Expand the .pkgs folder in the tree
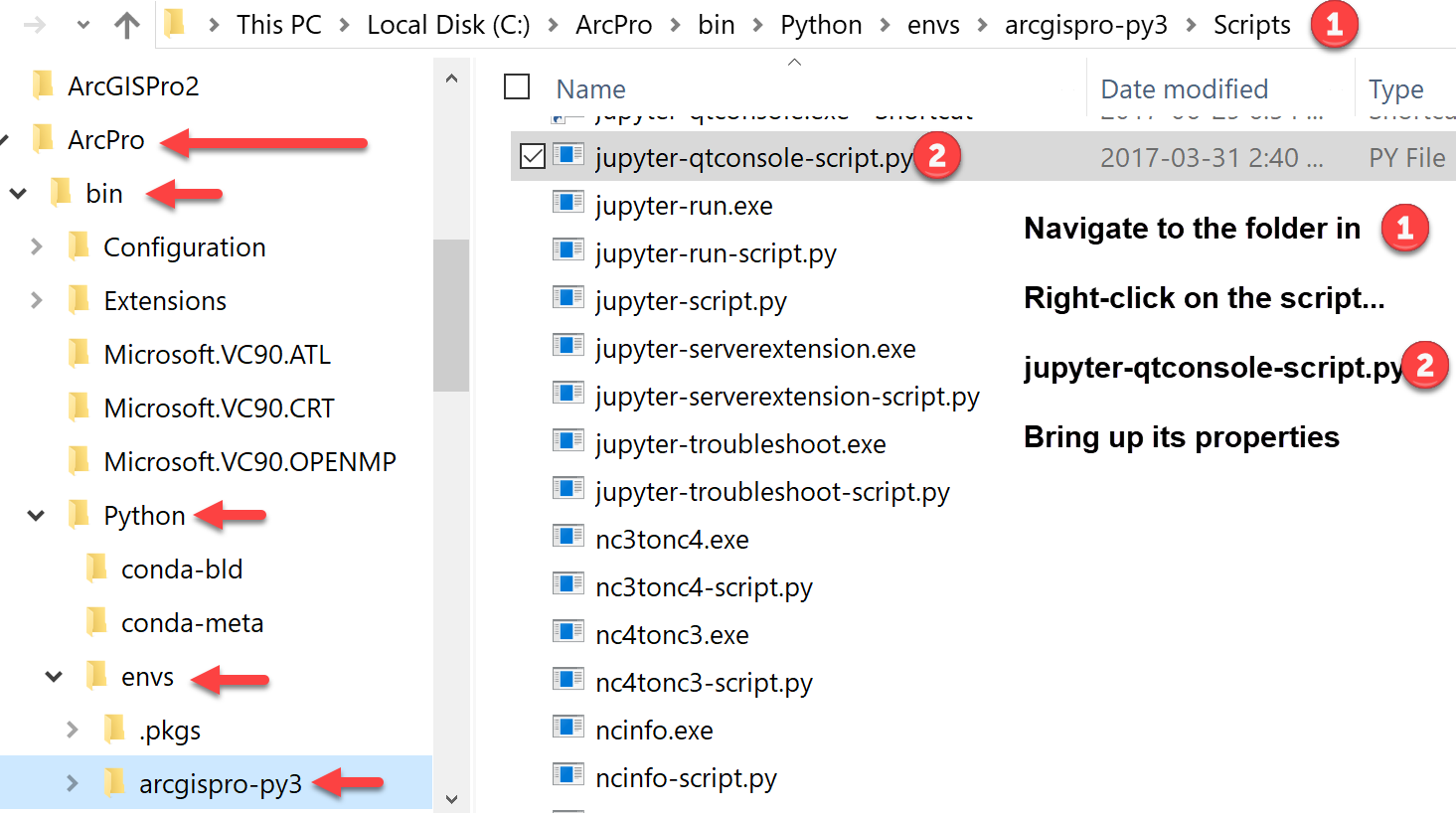This screenshot has width=1456, height=815. click(73, 730)
